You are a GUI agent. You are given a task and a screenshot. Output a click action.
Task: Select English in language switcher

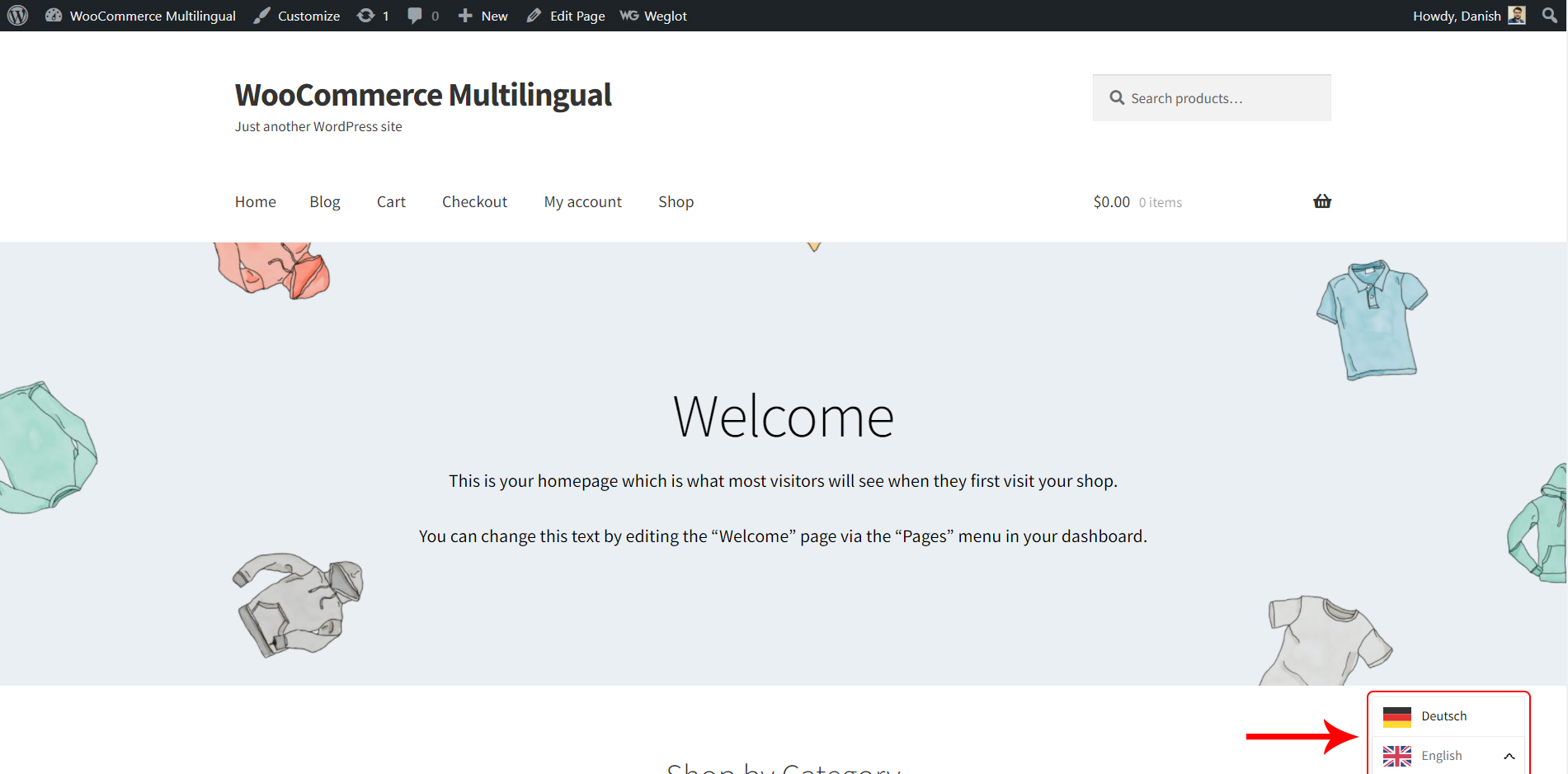click(x=1442, y=756)
